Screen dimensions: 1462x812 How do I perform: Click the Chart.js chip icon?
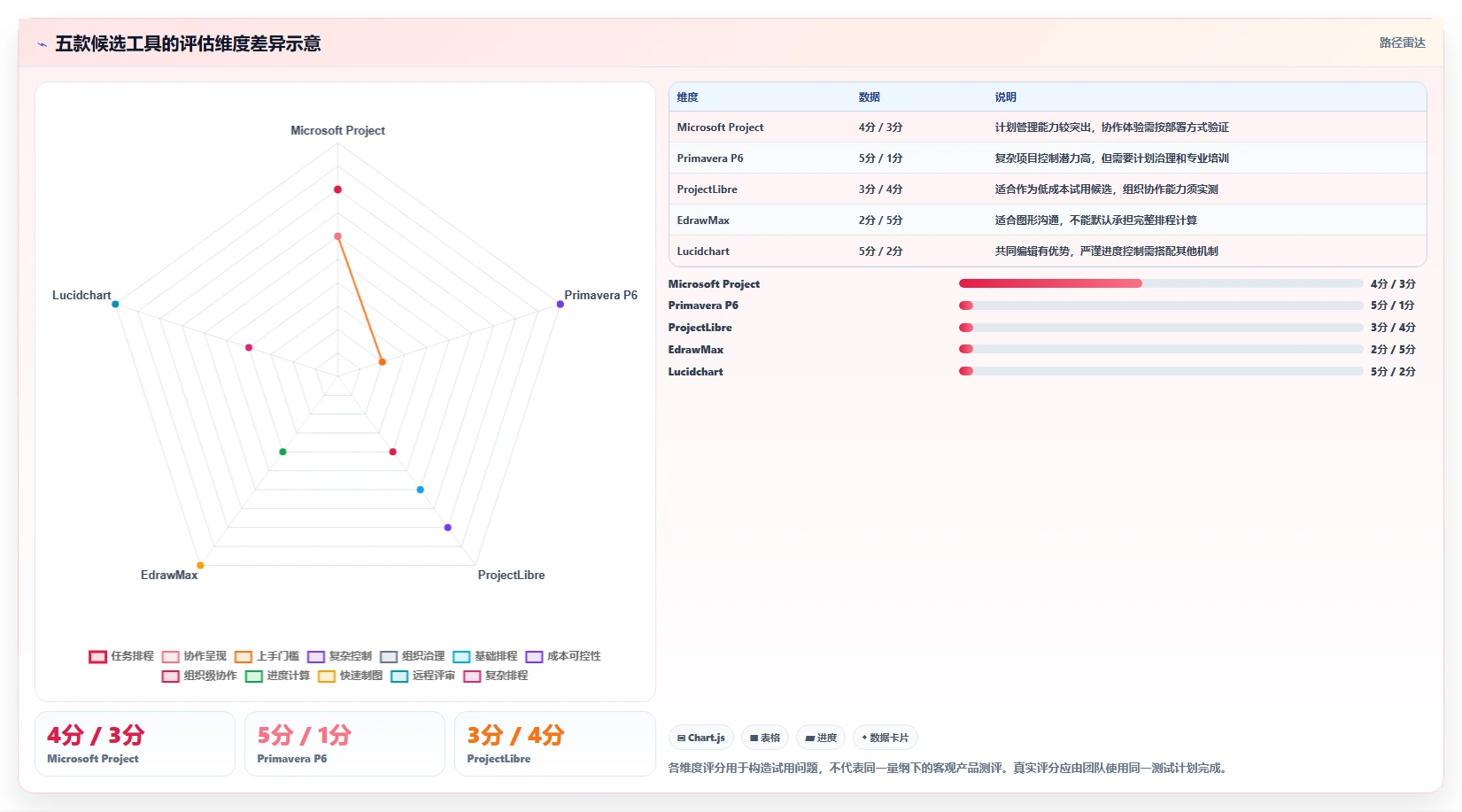tap(681, 738)
